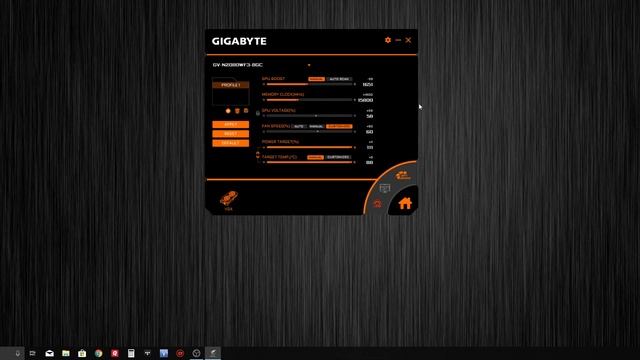Open the VGA graphics card icon
The height and width of the screenshot is (360, 640).
click(x=229, y=200)
